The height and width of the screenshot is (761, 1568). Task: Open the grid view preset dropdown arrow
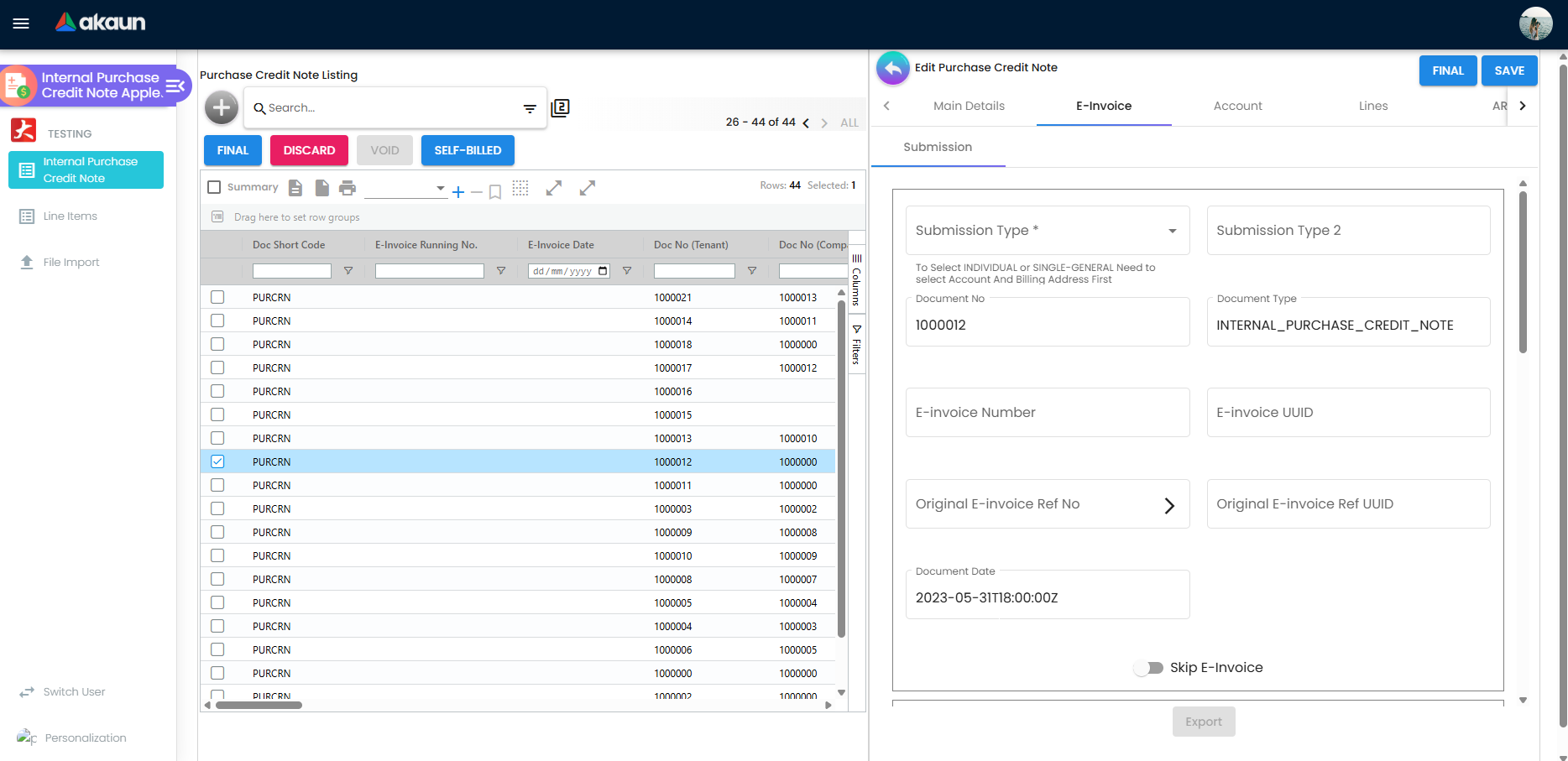(441, 188)
